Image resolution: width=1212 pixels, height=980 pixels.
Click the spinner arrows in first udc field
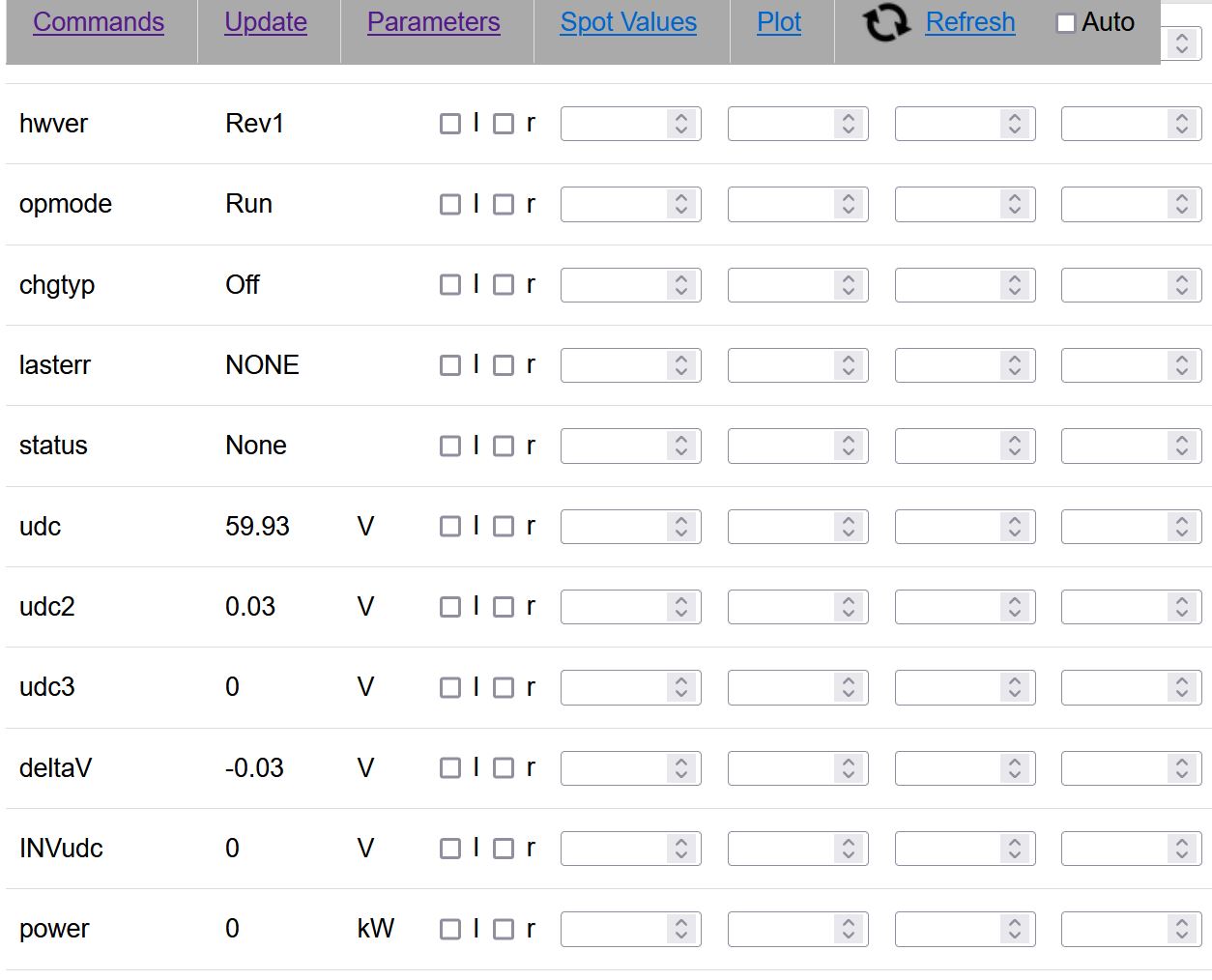(x=681, y=527)
